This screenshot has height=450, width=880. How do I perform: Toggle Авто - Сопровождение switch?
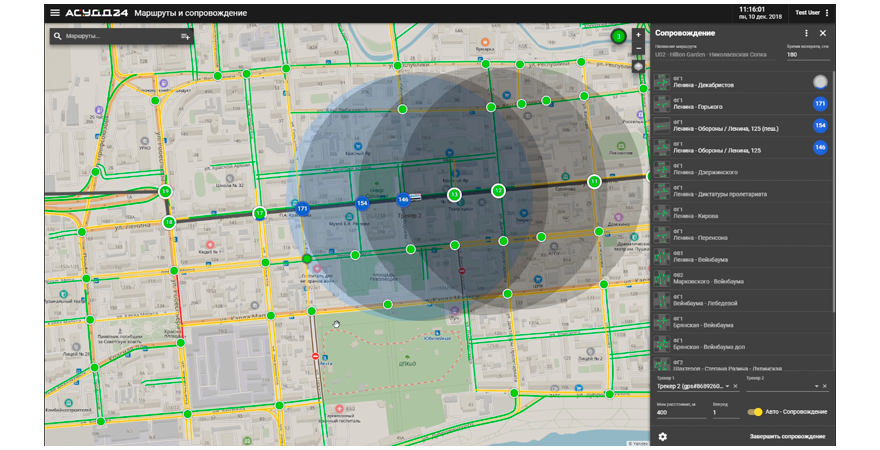756,412
